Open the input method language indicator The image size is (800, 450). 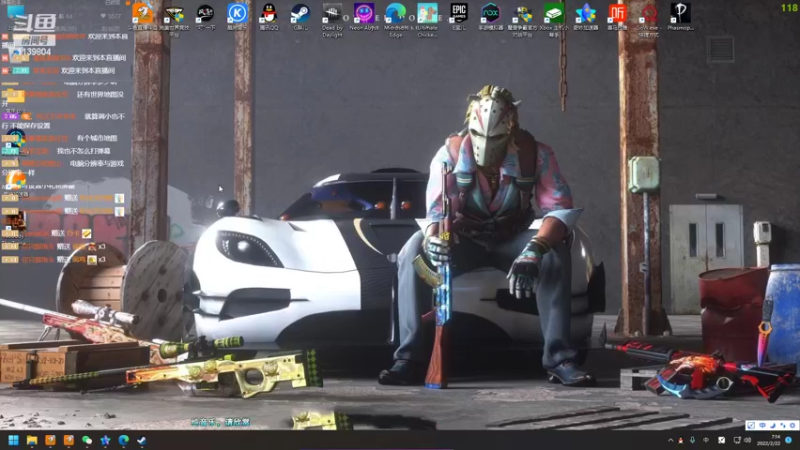point(706,440)
